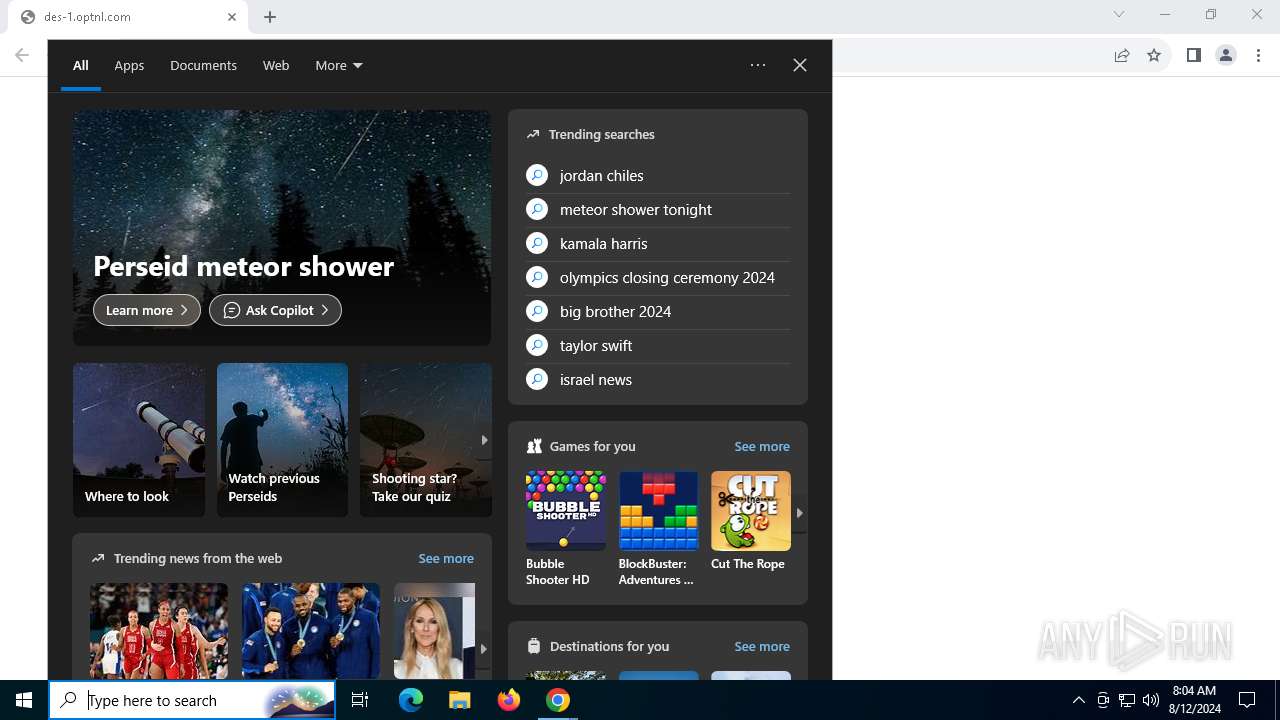The image size is (1280, 720).
Task: Open notification center icon
Action: (x=1247, y=700)
